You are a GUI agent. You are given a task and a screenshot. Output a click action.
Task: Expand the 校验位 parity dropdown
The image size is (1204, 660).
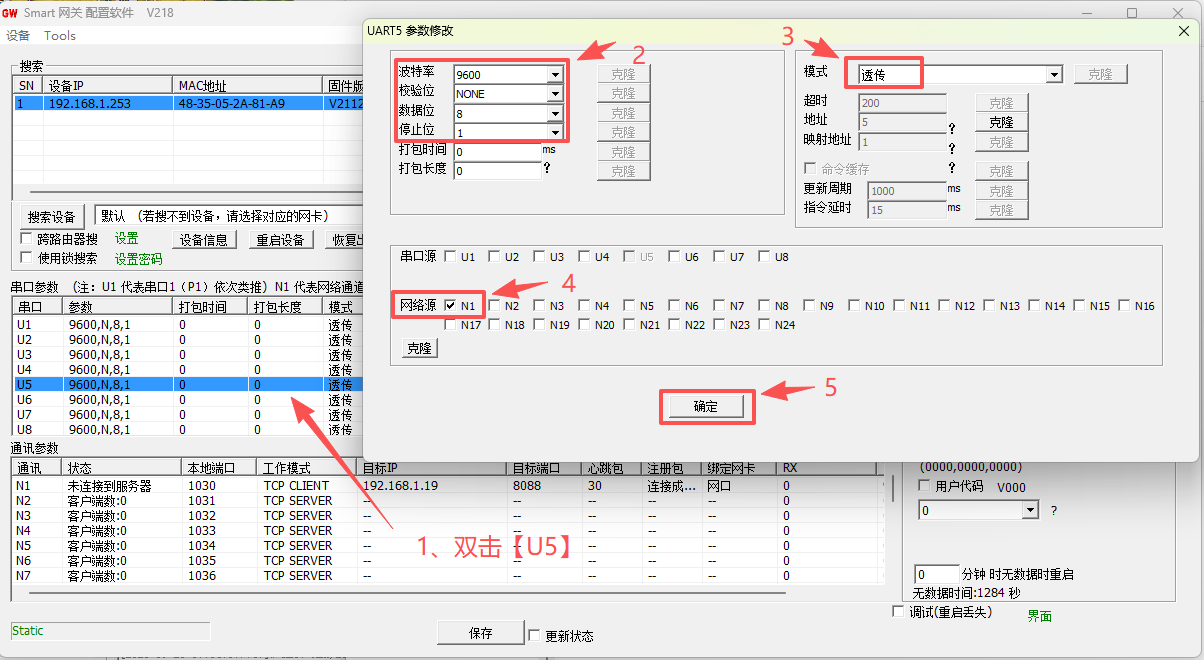pos(555,94)
